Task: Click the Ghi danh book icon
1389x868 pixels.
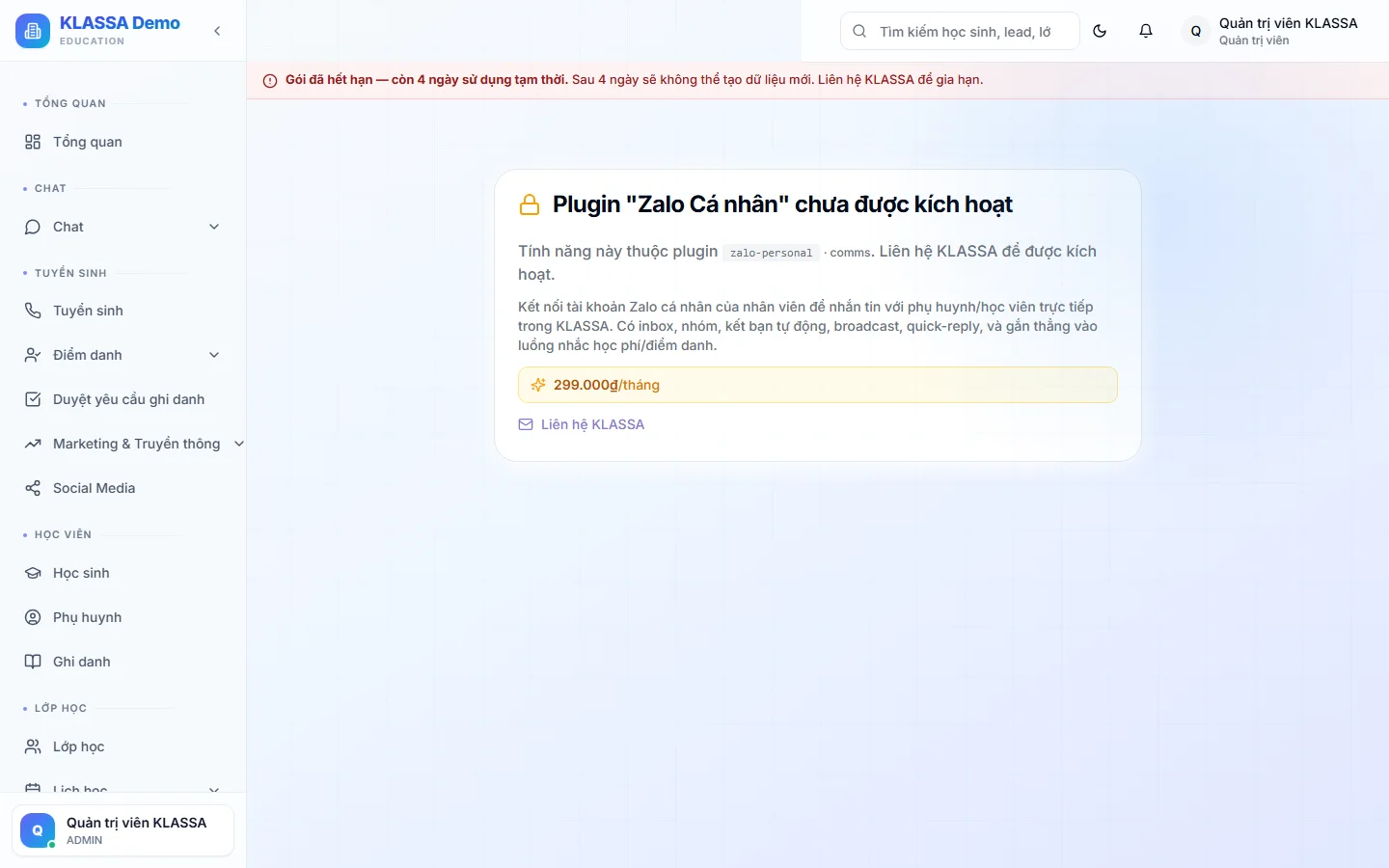Action: 33,662
